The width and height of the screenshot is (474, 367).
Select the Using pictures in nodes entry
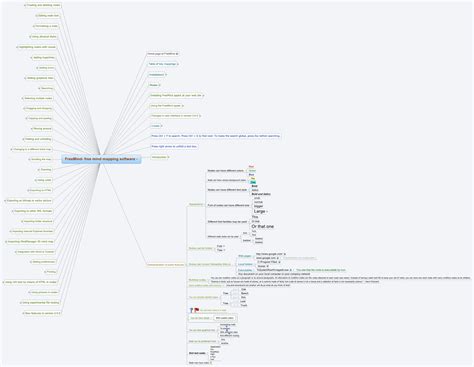pyautogui.click(x=44, y=292)
